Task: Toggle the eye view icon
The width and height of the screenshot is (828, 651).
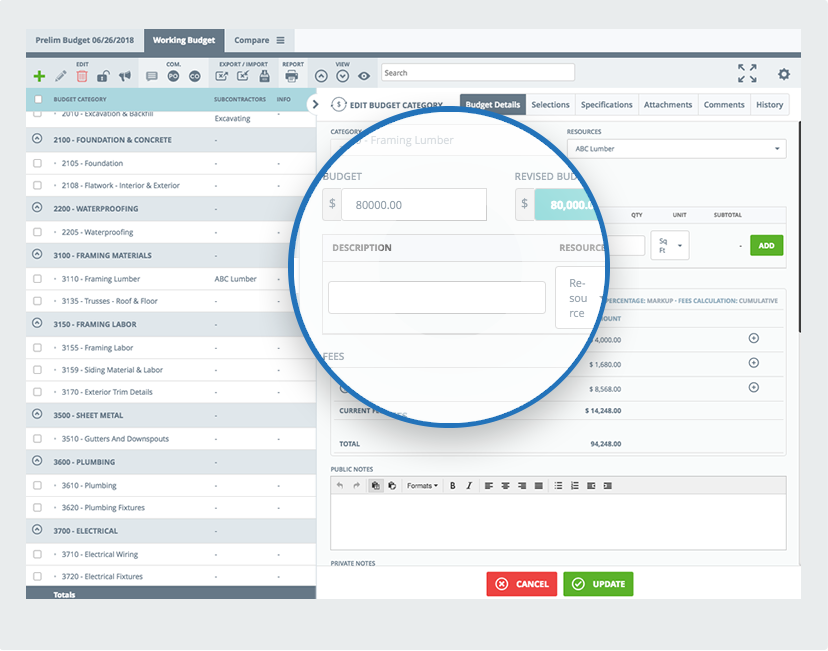Action: click(364, 76)
